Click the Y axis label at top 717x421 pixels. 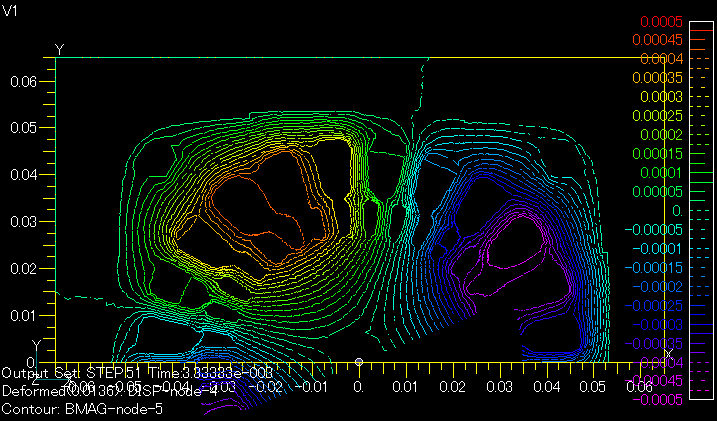click(59, 49)
